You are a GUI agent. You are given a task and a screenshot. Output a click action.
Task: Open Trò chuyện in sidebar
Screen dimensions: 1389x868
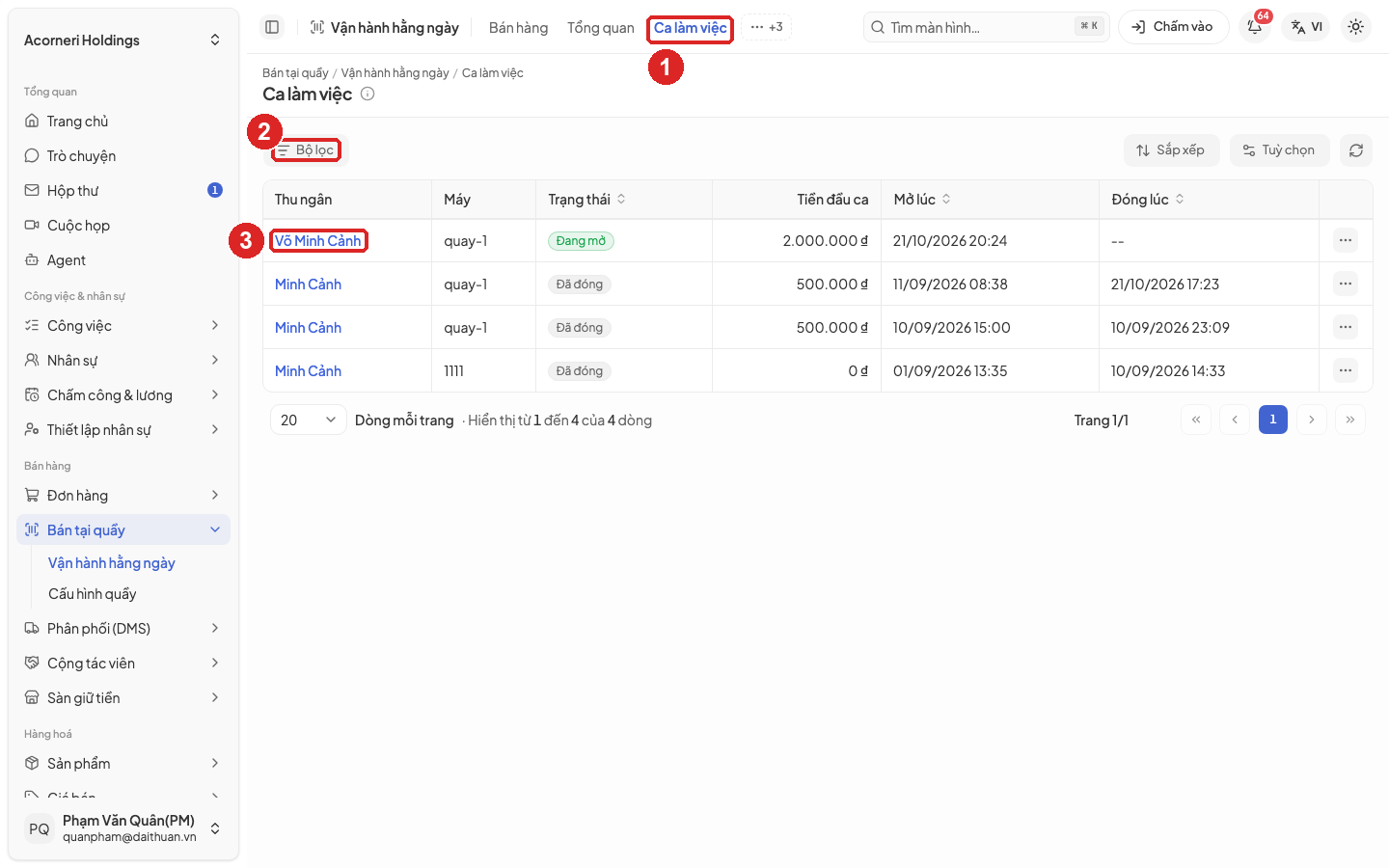[x=123, y=156]
